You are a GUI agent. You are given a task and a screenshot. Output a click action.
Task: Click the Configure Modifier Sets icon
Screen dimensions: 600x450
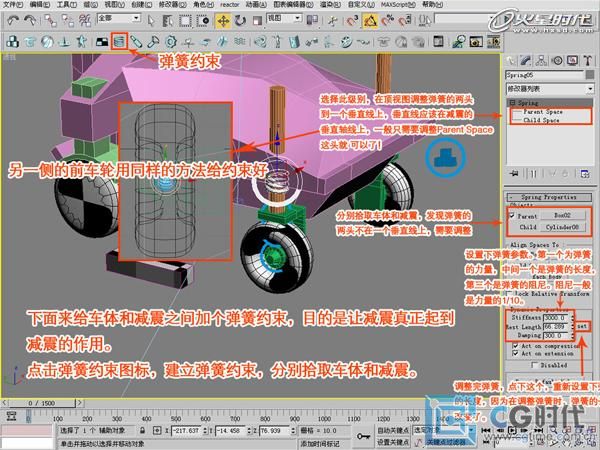click(585, 174)
